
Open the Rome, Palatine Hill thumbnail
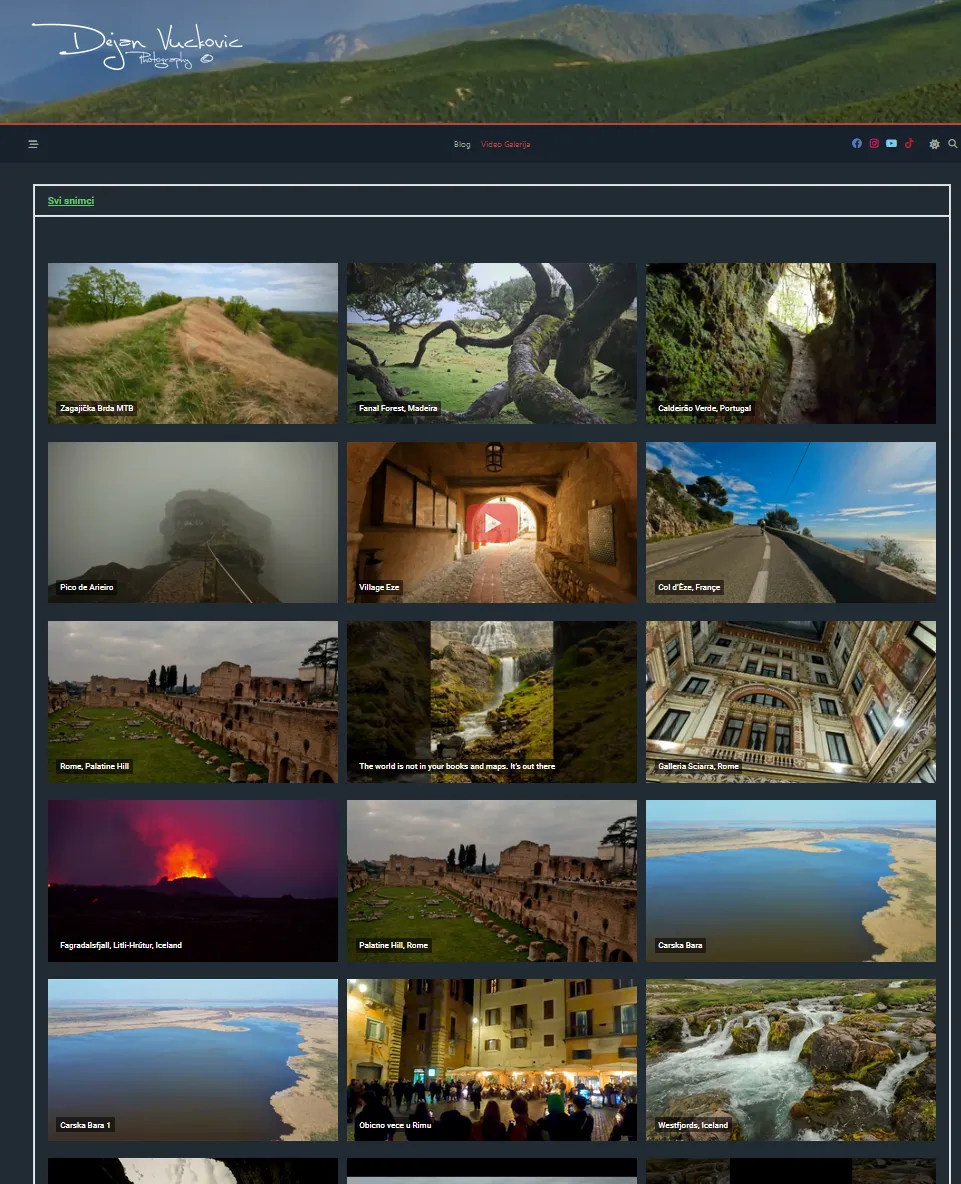[x=193, y=701]
